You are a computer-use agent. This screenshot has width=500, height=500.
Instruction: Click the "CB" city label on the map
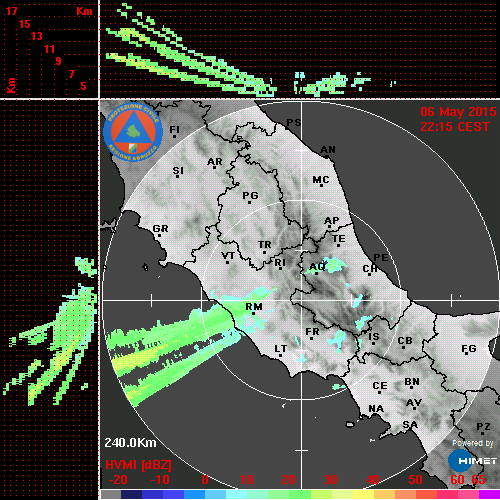coord(405,341)
